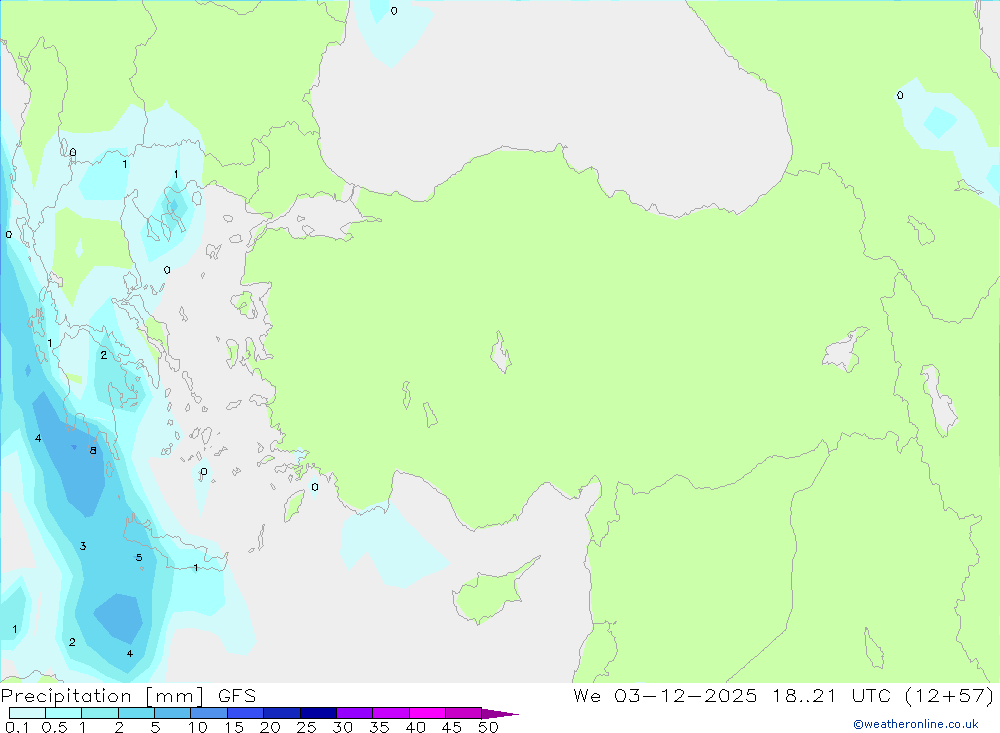The height and width of the screenshot is (733, 1000).
Task: Click the 'Precipitation [mm]' title text
Action: pos(102,696)
